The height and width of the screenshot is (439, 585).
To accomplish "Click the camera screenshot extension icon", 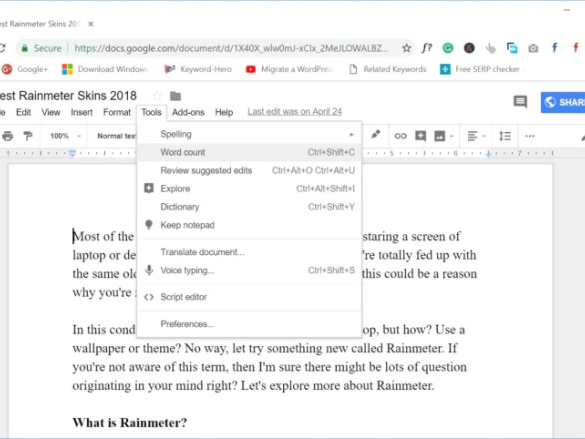I will pyautogui.click(x=533, y=48).
